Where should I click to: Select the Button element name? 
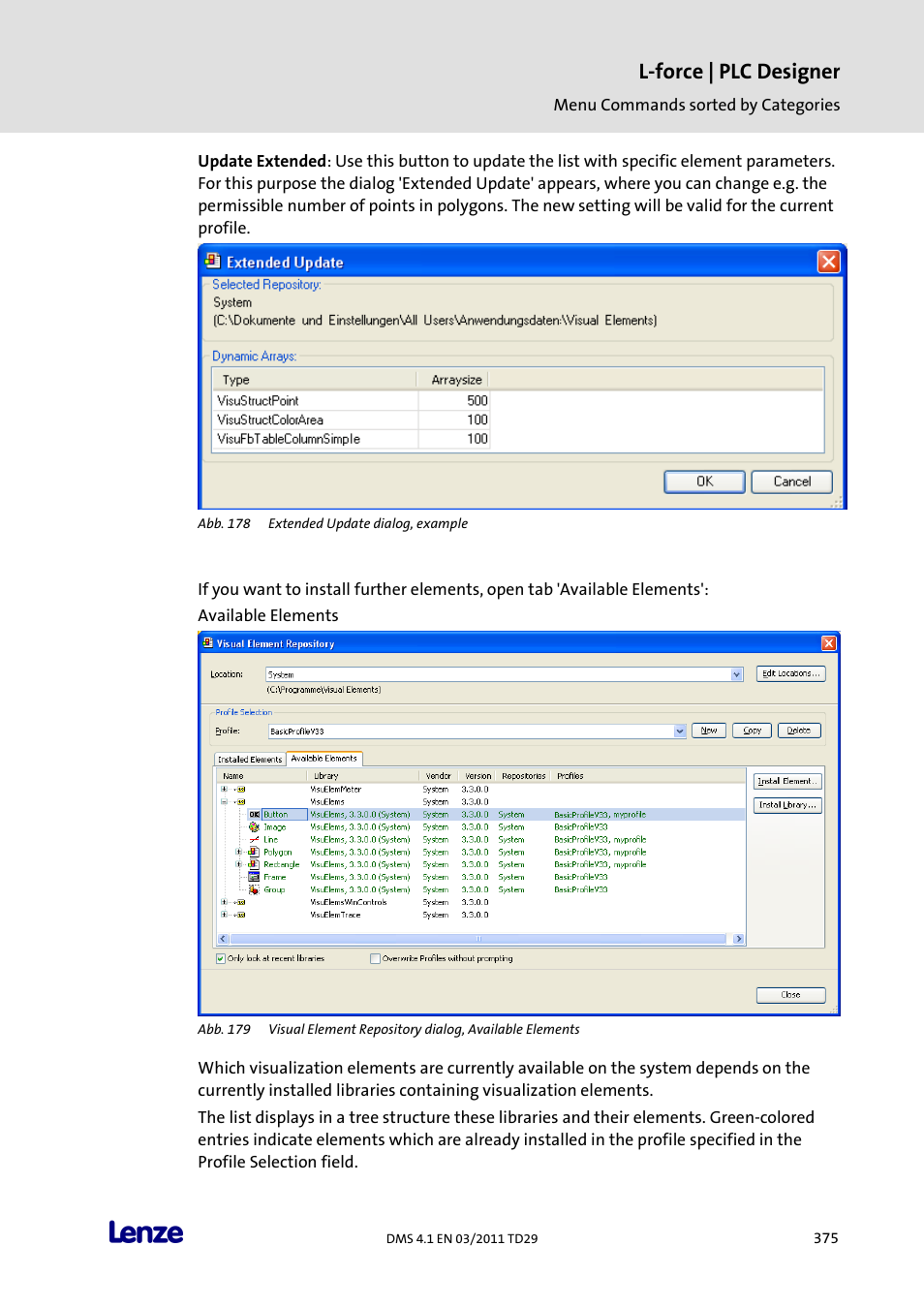pos(276,815)
